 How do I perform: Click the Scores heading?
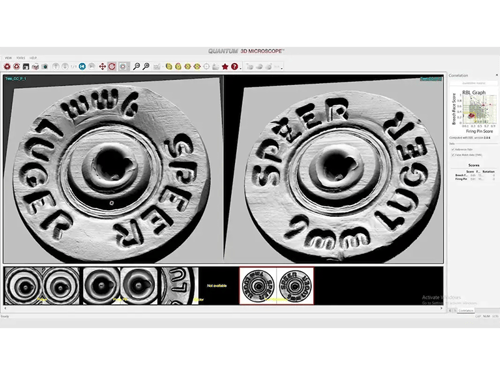point(474,165)
